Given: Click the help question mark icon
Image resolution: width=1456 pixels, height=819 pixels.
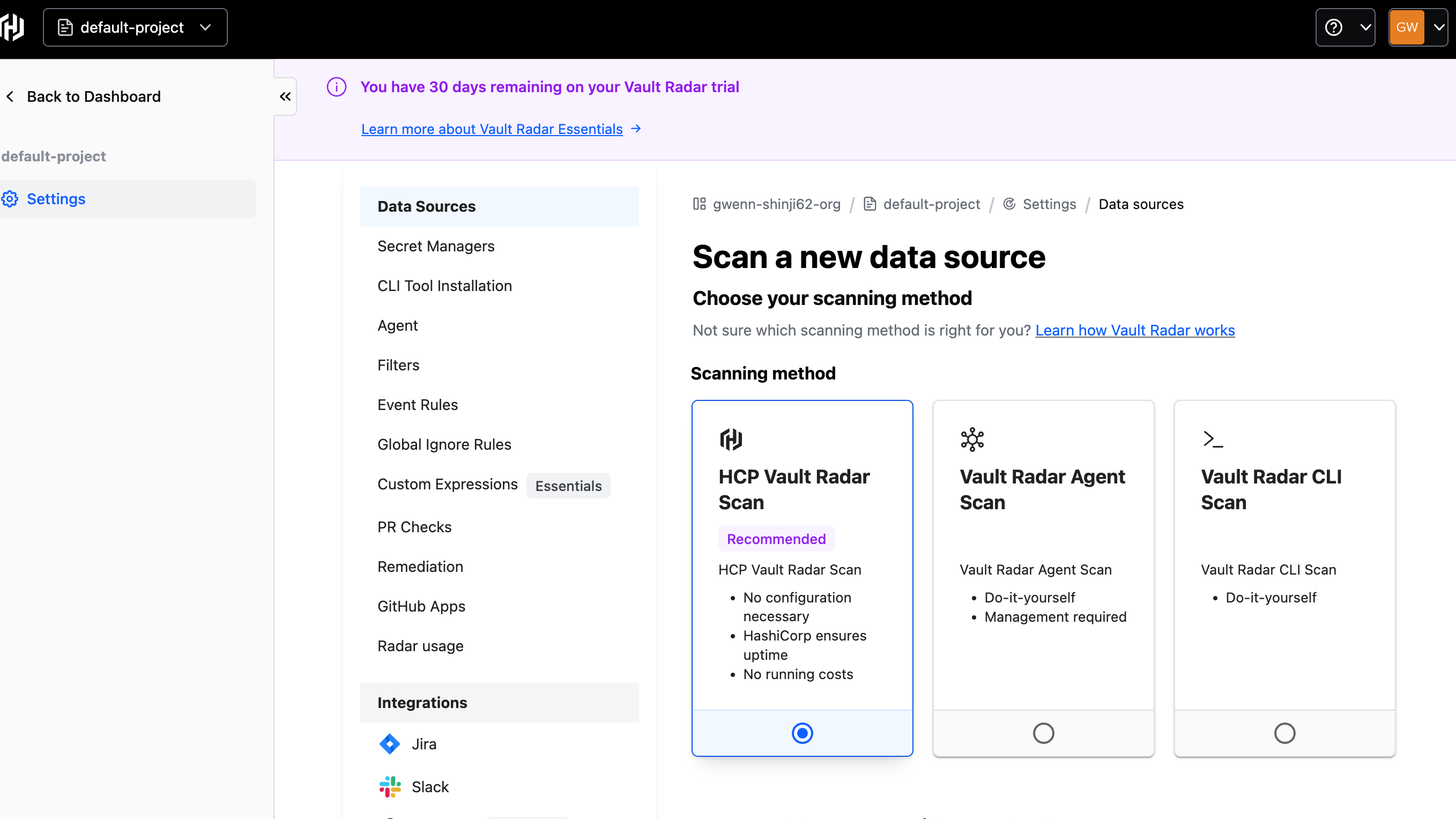Looking at the screenshot, I should [1333, 27].
